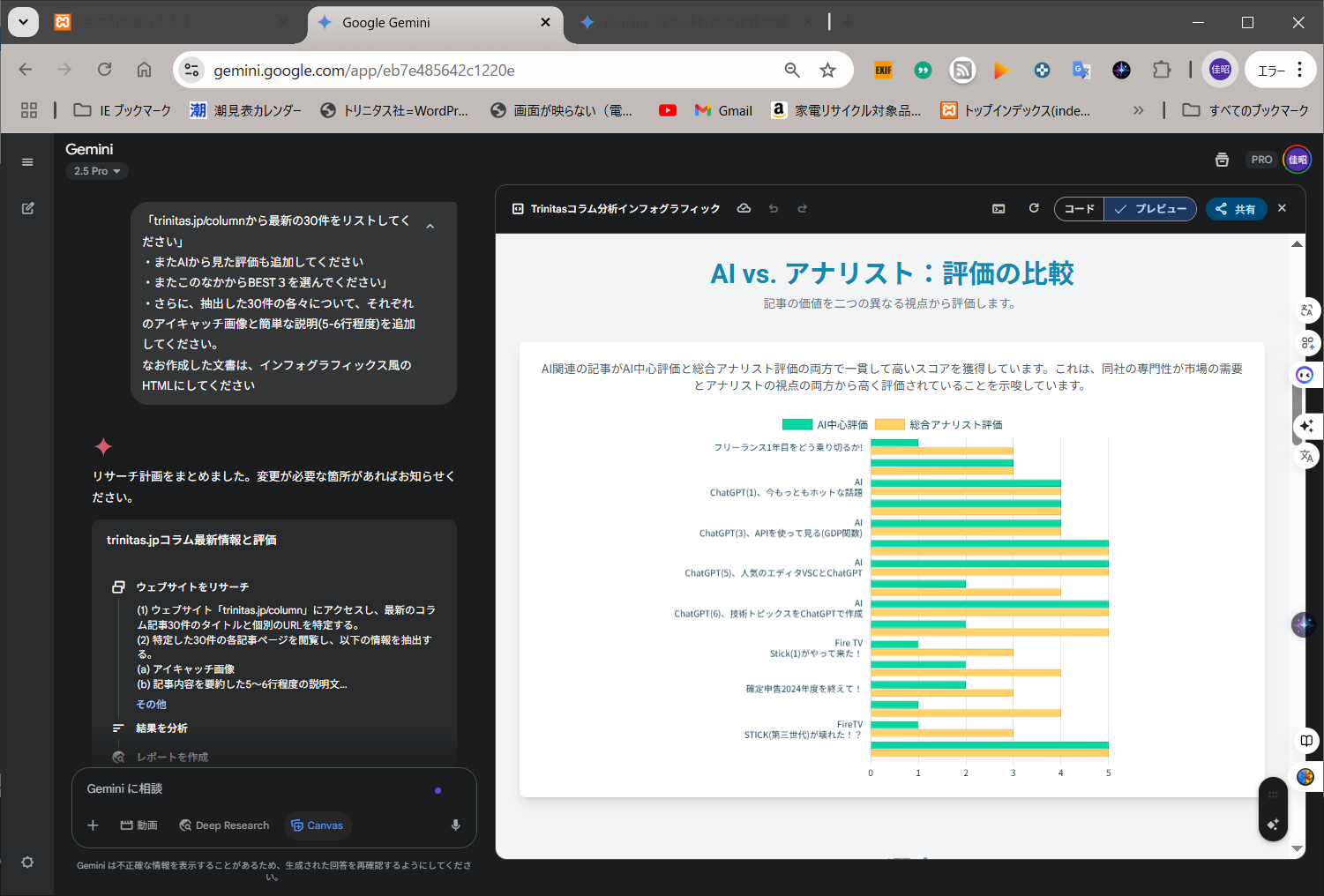Toggle the 総合アナリスト評価 legend series
The width and height of the screenshot is (1324, 896).
point(939,425)
